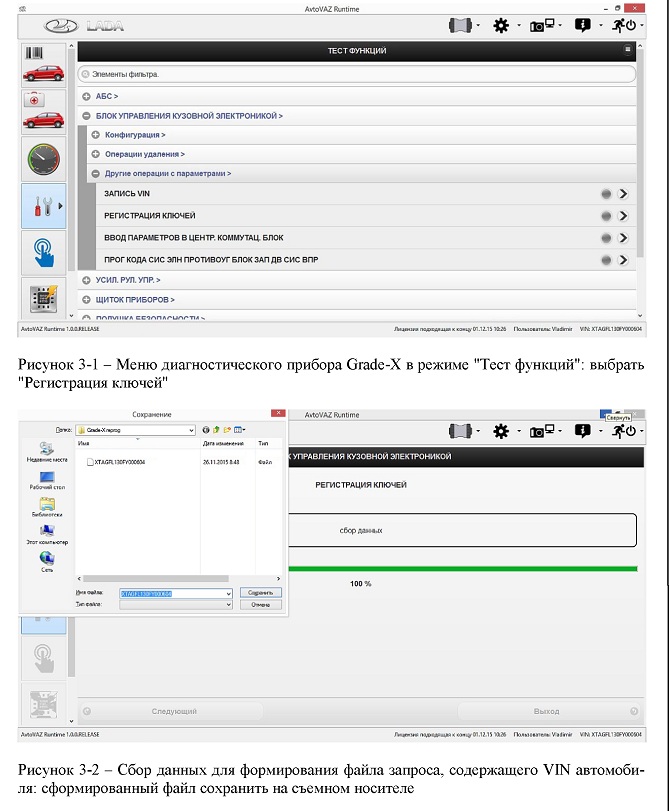Click the up-one-level folder icon in the Сохранение dialog

point(216,430)
